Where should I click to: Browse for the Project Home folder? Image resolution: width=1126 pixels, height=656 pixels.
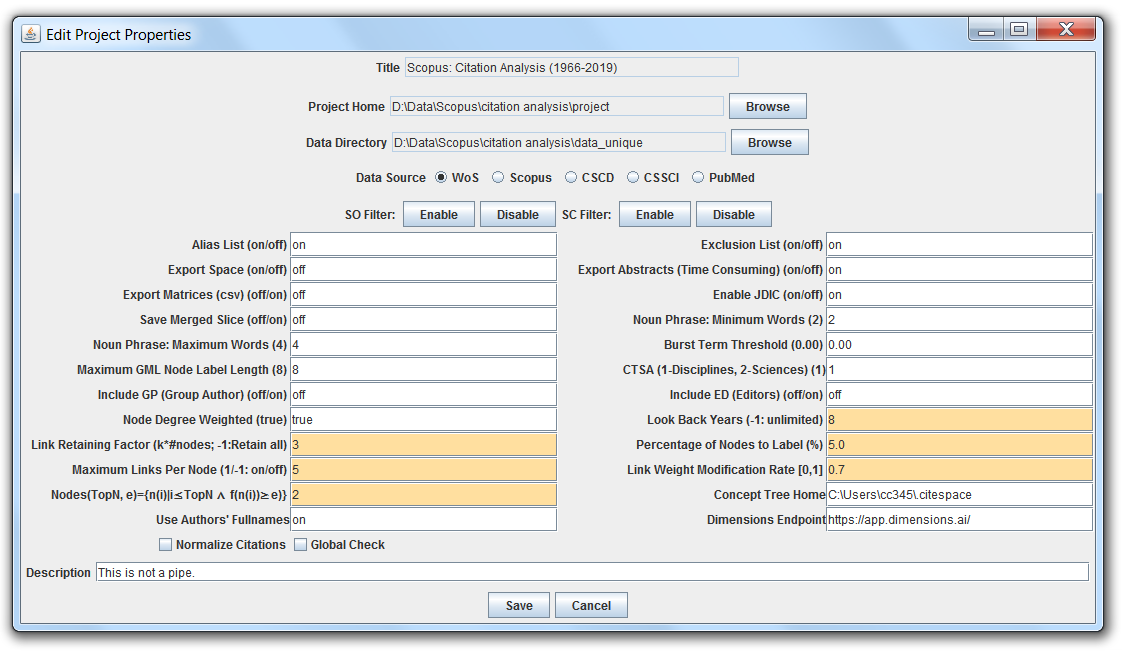(x=768, y=106)
